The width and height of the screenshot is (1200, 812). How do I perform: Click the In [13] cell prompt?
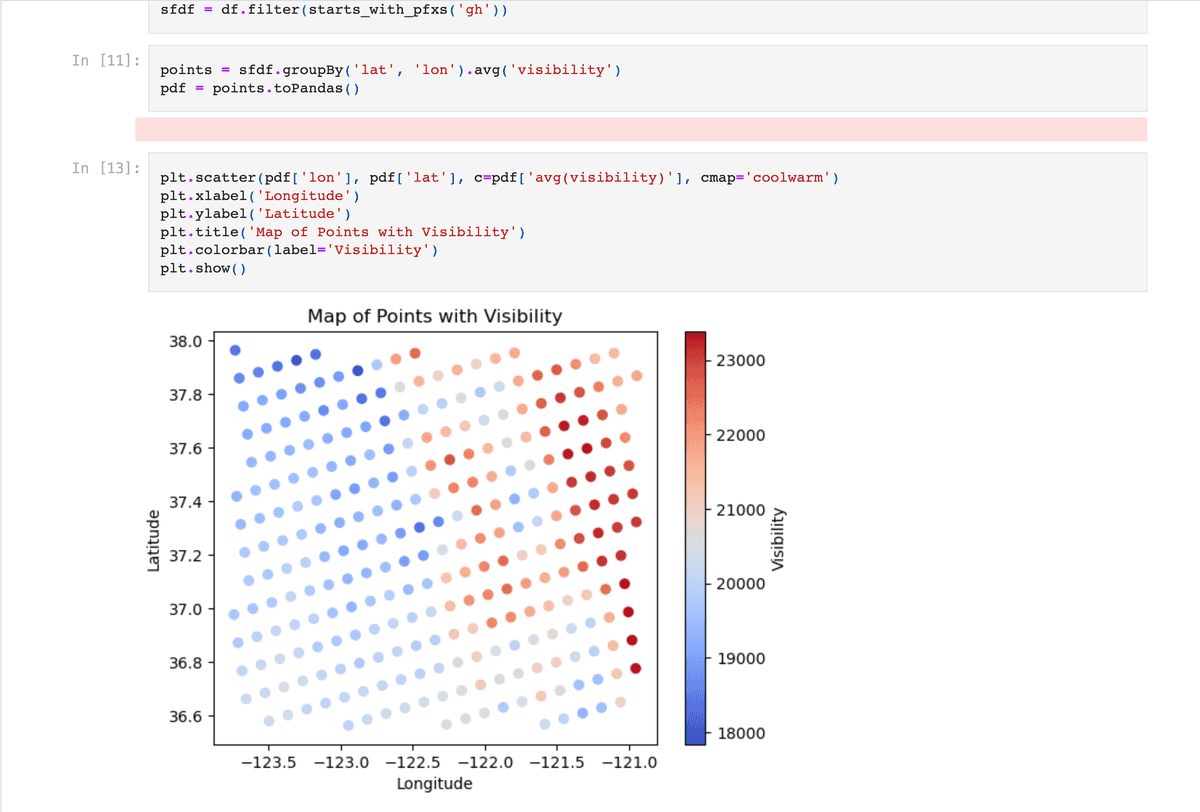point(105,168)
